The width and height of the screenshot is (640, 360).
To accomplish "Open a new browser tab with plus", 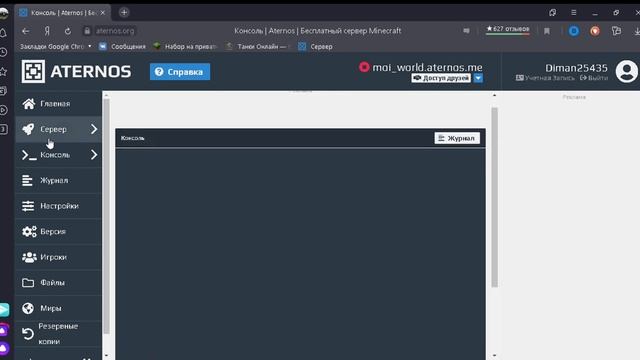I will pyautogui.click(x=124, y=12).
